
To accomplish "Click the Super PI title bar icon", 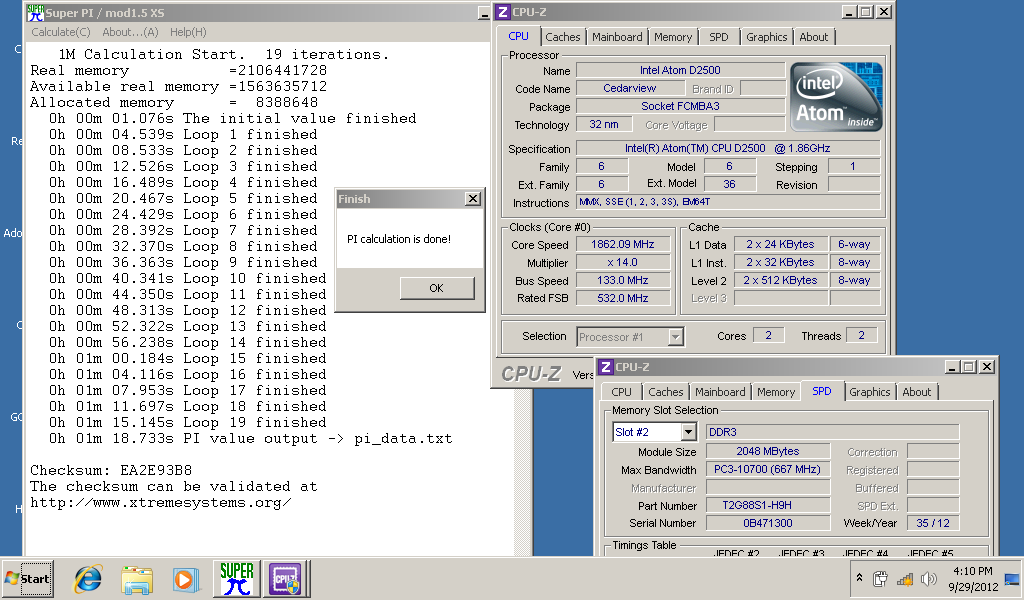I will pyautogui.click(x=35, y=12).
